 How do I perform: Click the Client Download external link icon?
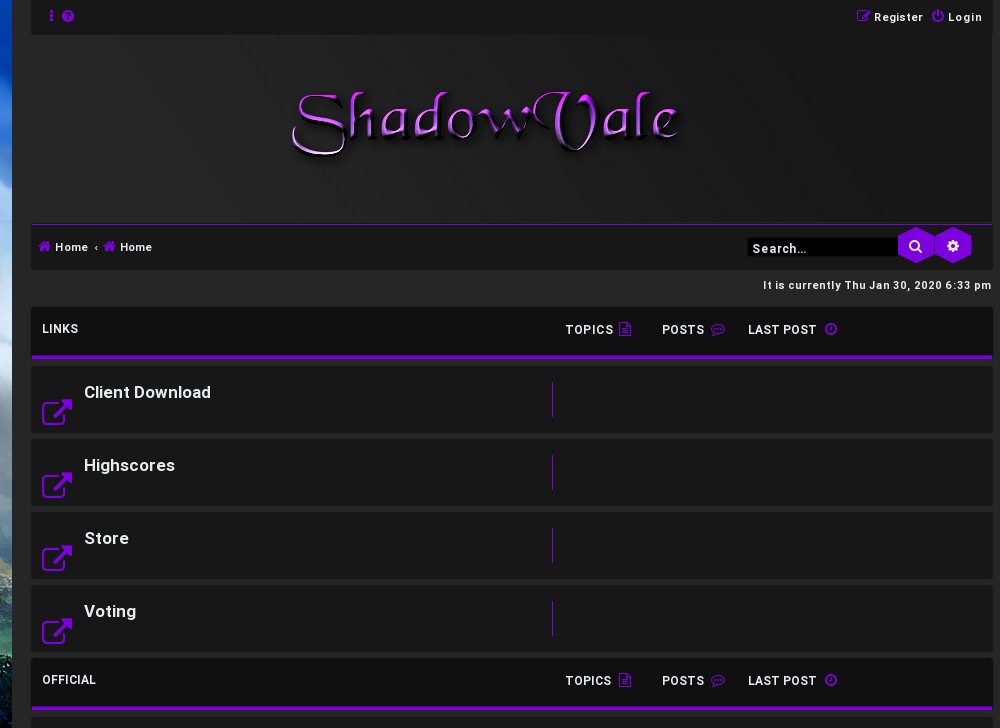[56, 412]
